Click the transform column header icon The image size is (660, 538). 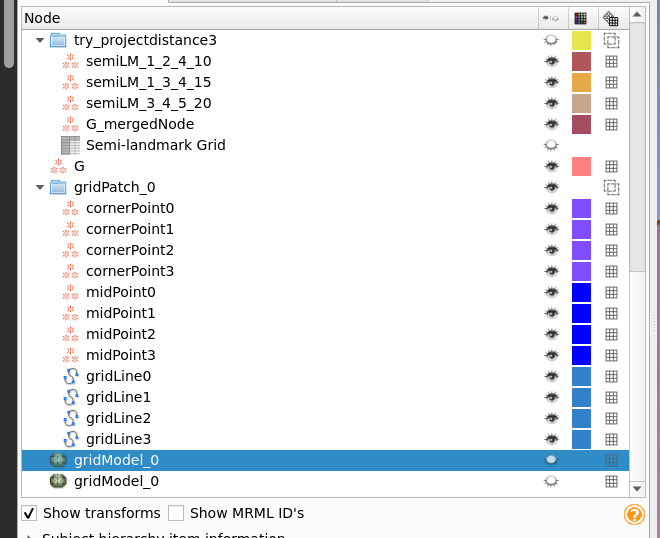click(610, 19)
